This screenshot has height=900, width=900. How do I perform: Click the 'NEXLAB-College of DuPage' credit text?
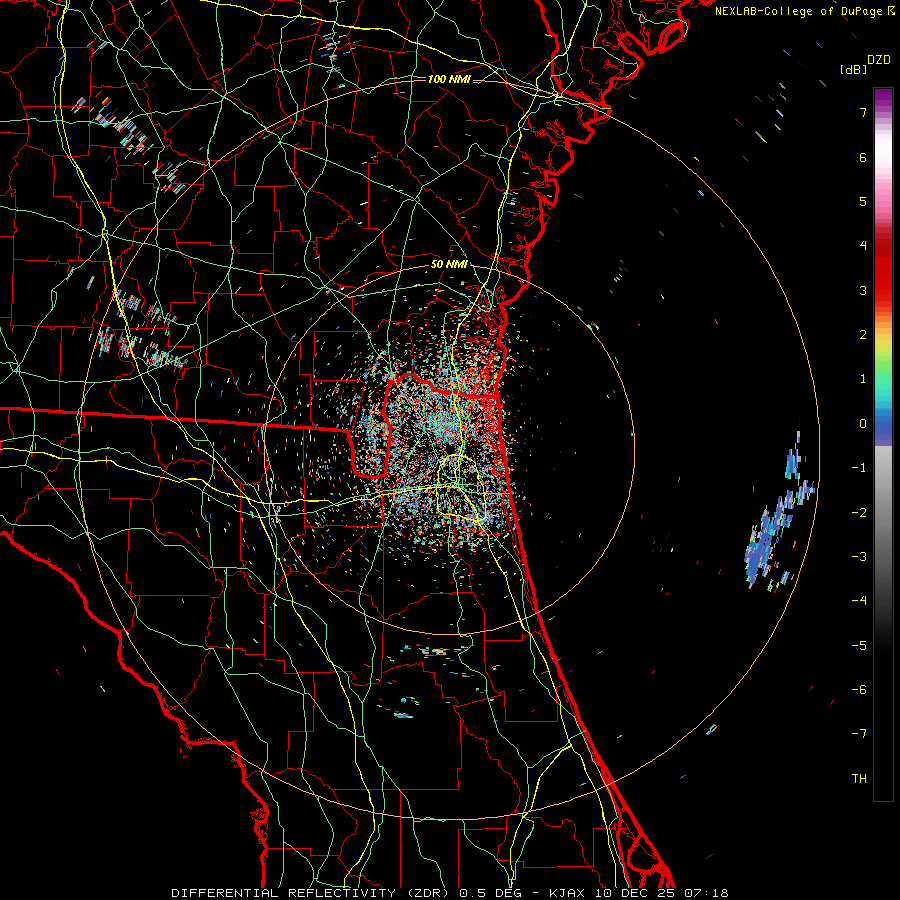(x=798, y=11)
